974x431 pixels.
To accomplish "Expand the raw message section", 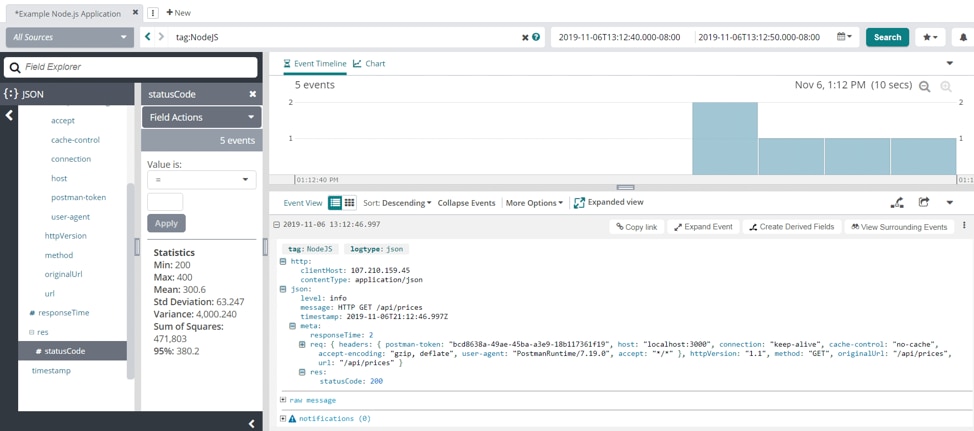I will 284,400.
